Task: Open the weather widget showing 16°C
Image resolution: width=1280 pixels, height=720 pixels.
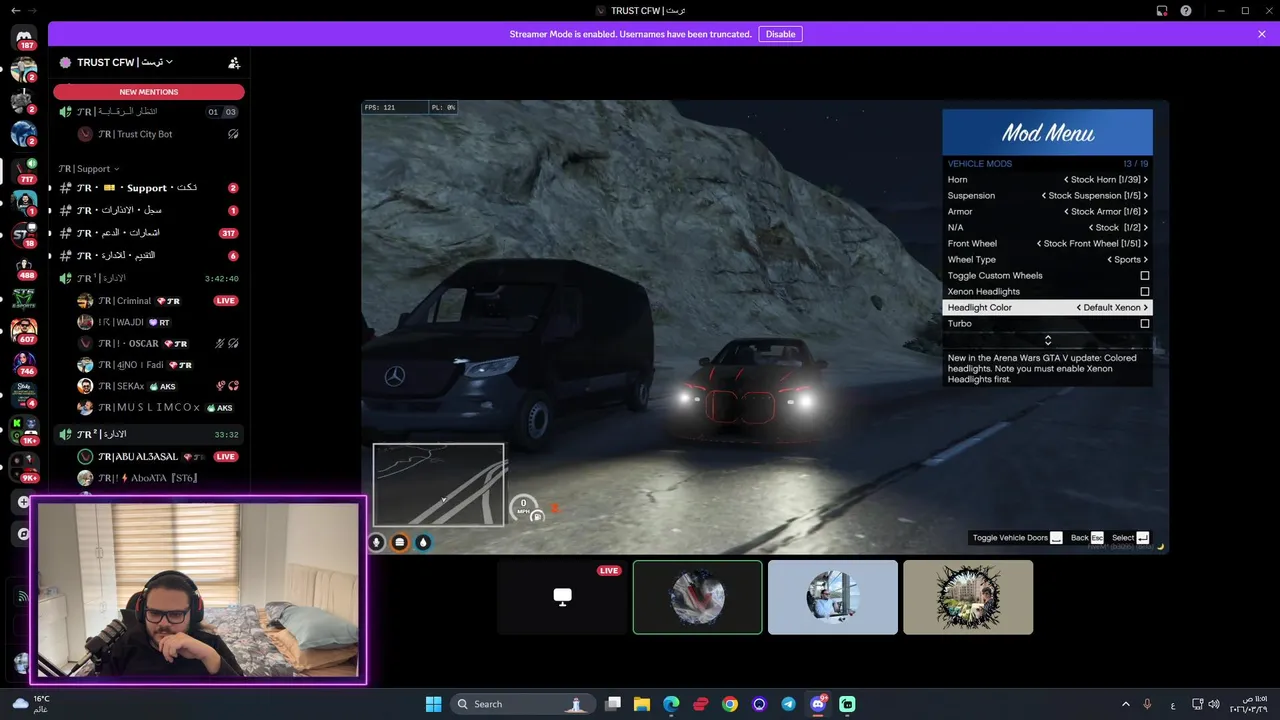Action: click(30, 704)
